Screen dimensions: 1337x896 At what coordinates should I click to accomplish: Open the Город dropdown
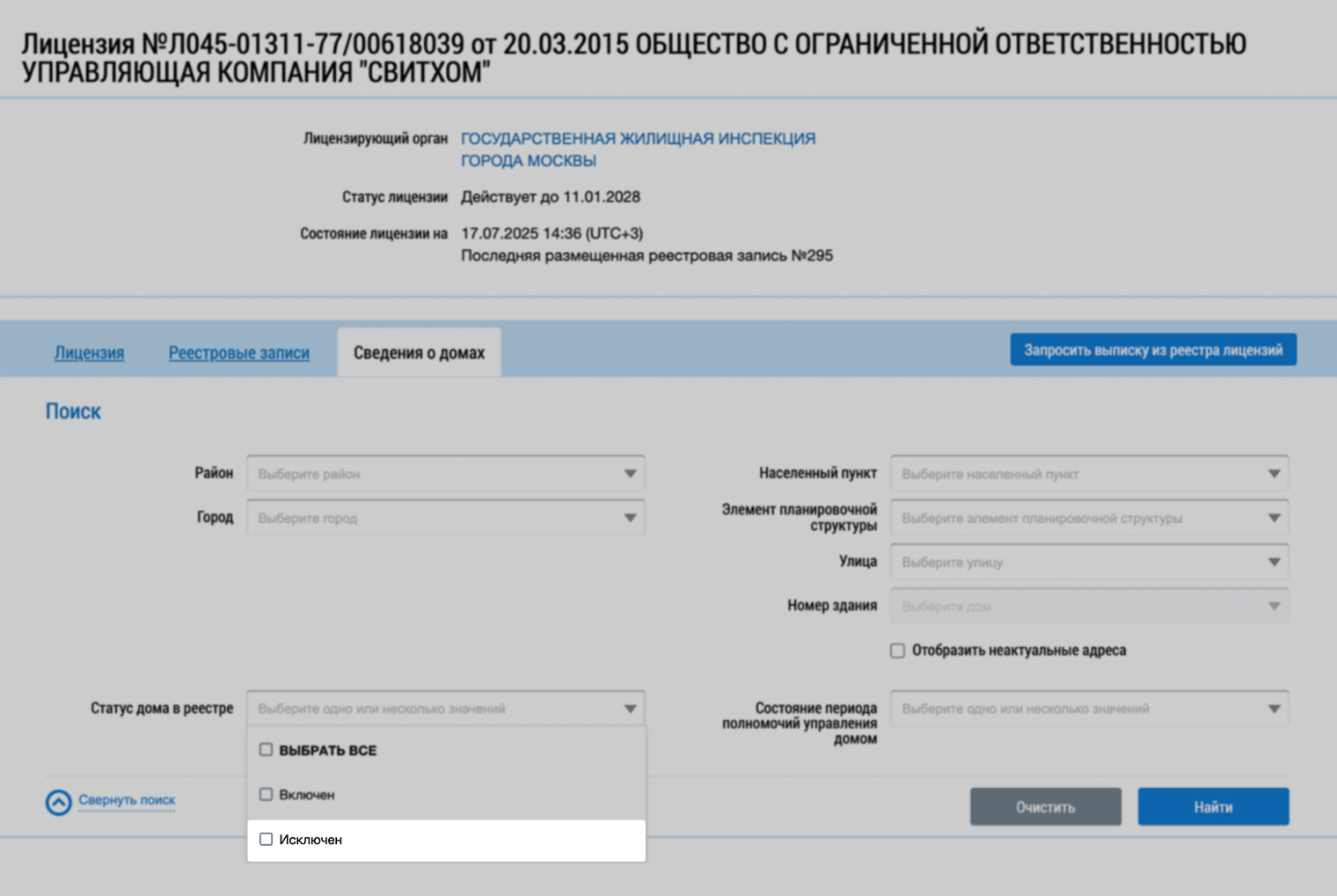click(445, 517)
